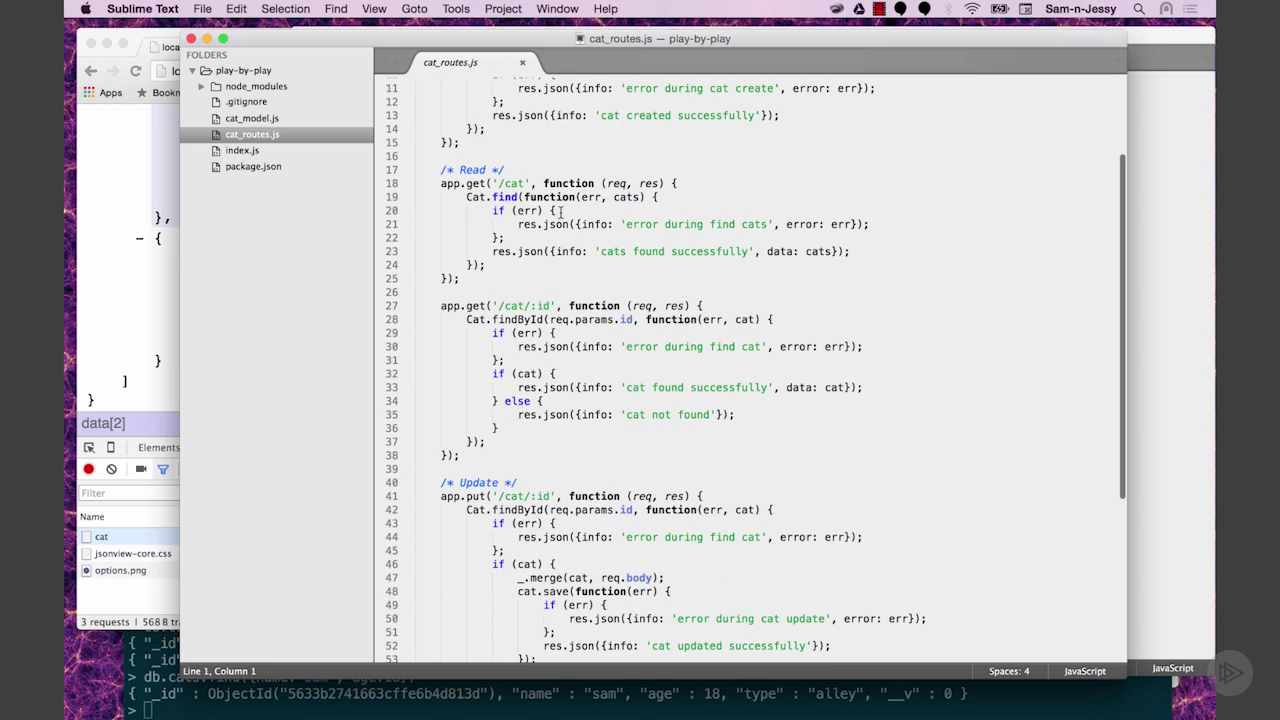
Task: Click the Line 1, Column 1 status
Action: (x=219, y=671)
